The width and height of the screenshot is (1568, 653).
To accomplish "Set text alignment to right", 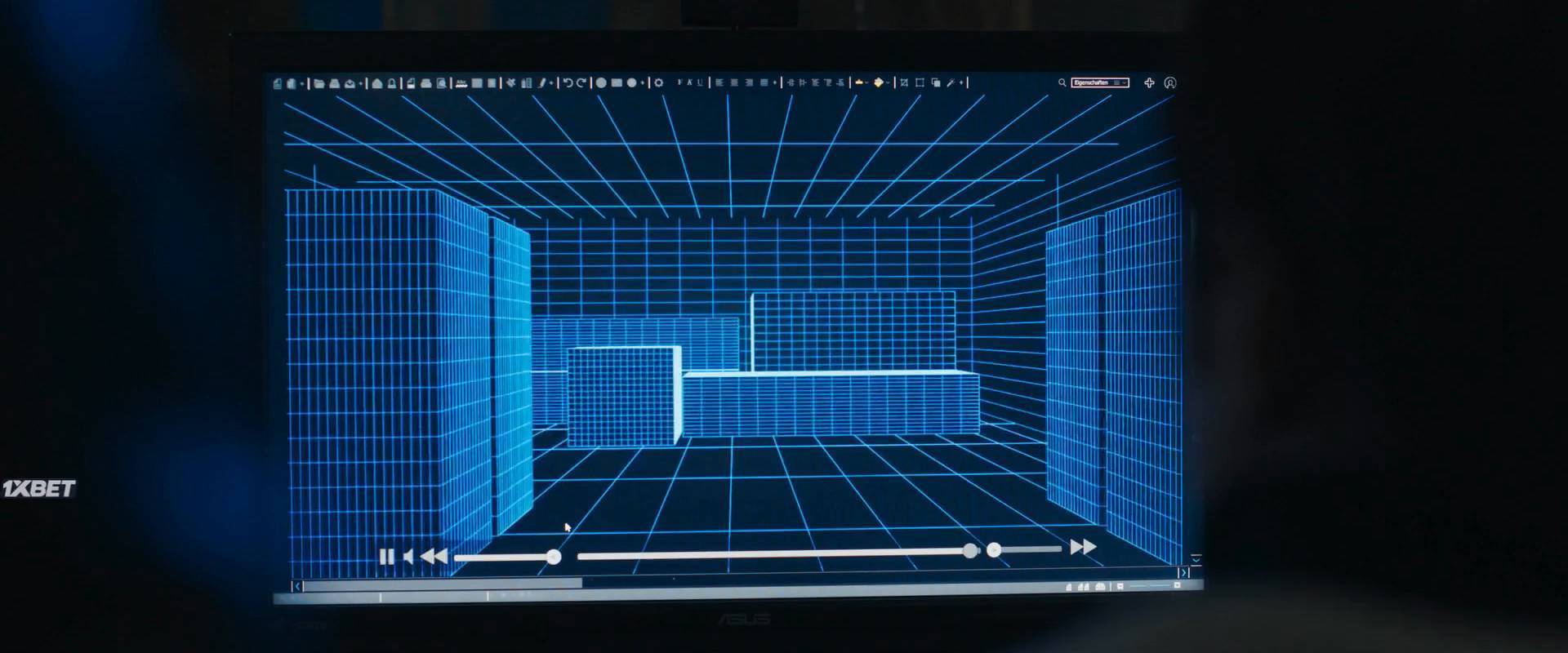I will (749, 82).
